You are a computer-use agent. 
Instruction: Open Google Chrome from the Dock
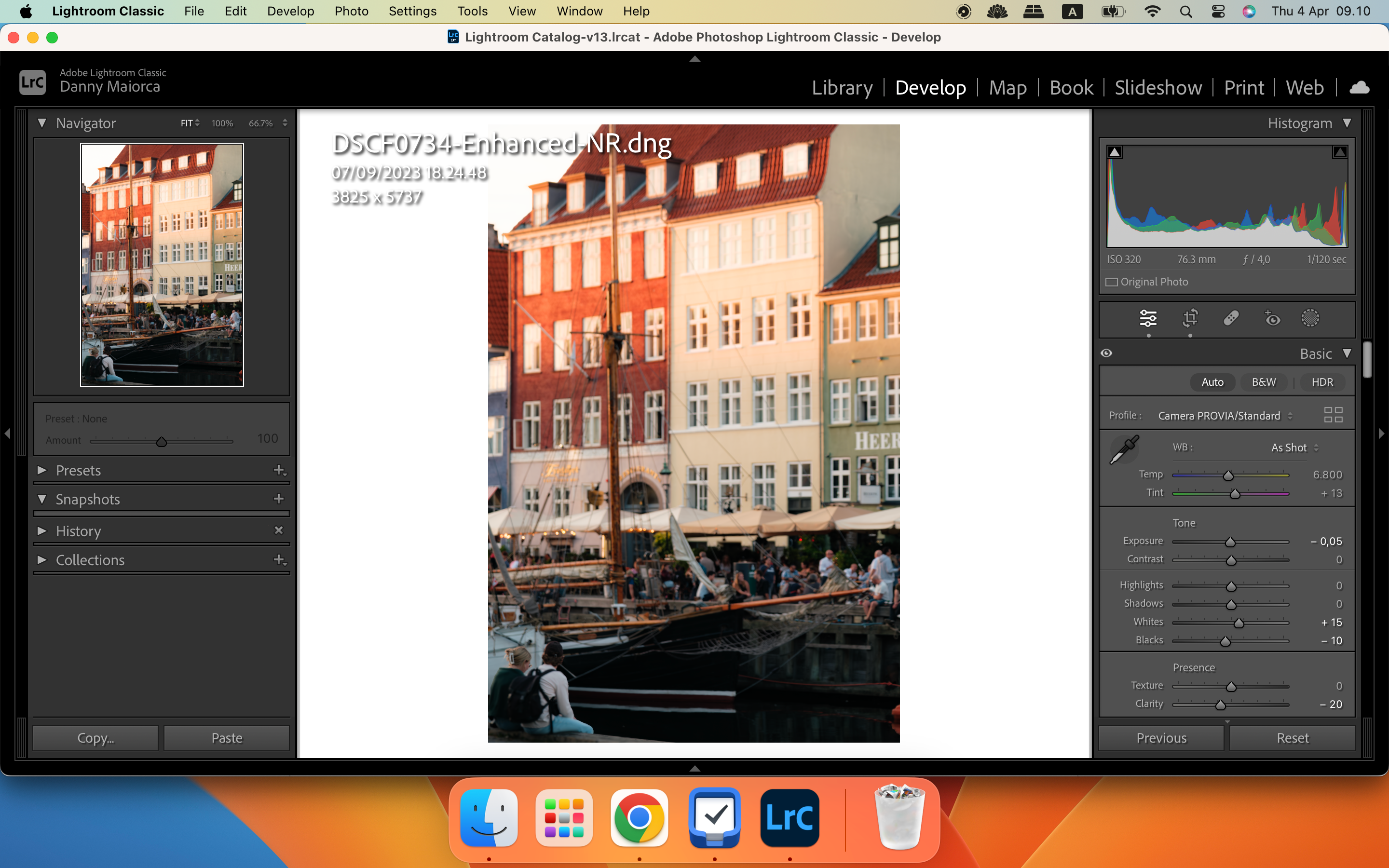pos(640,817)
